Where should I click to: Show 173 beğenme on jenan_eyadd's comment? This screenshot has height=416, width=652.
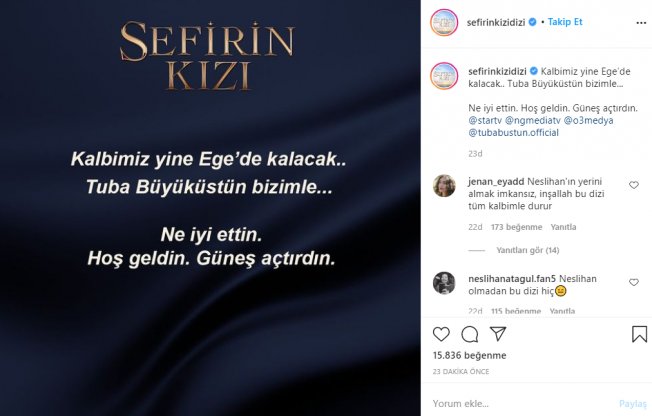click(516, 227)
